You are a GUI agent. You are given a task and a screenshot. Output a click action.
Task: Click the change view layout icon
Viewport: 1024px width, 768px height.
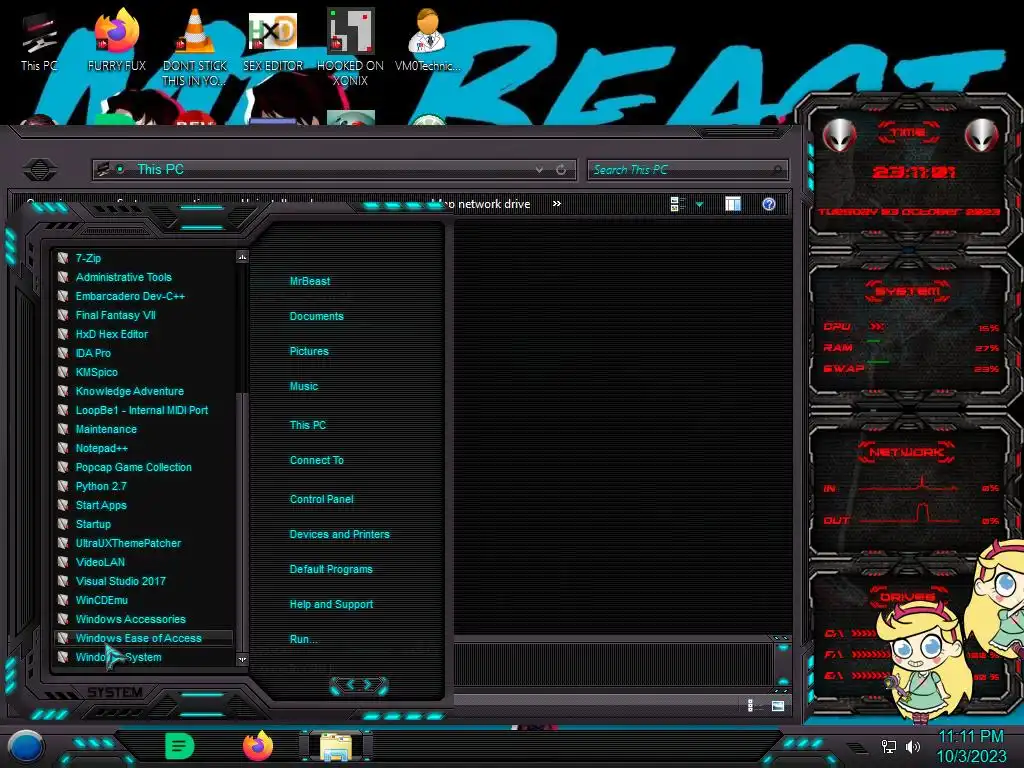(x=677, y=204)
